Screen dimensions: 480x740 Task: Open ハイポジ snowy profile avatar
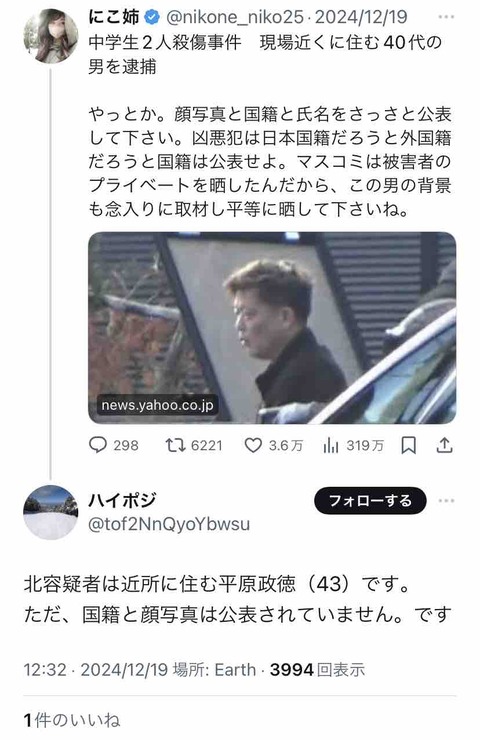(51, 512)
